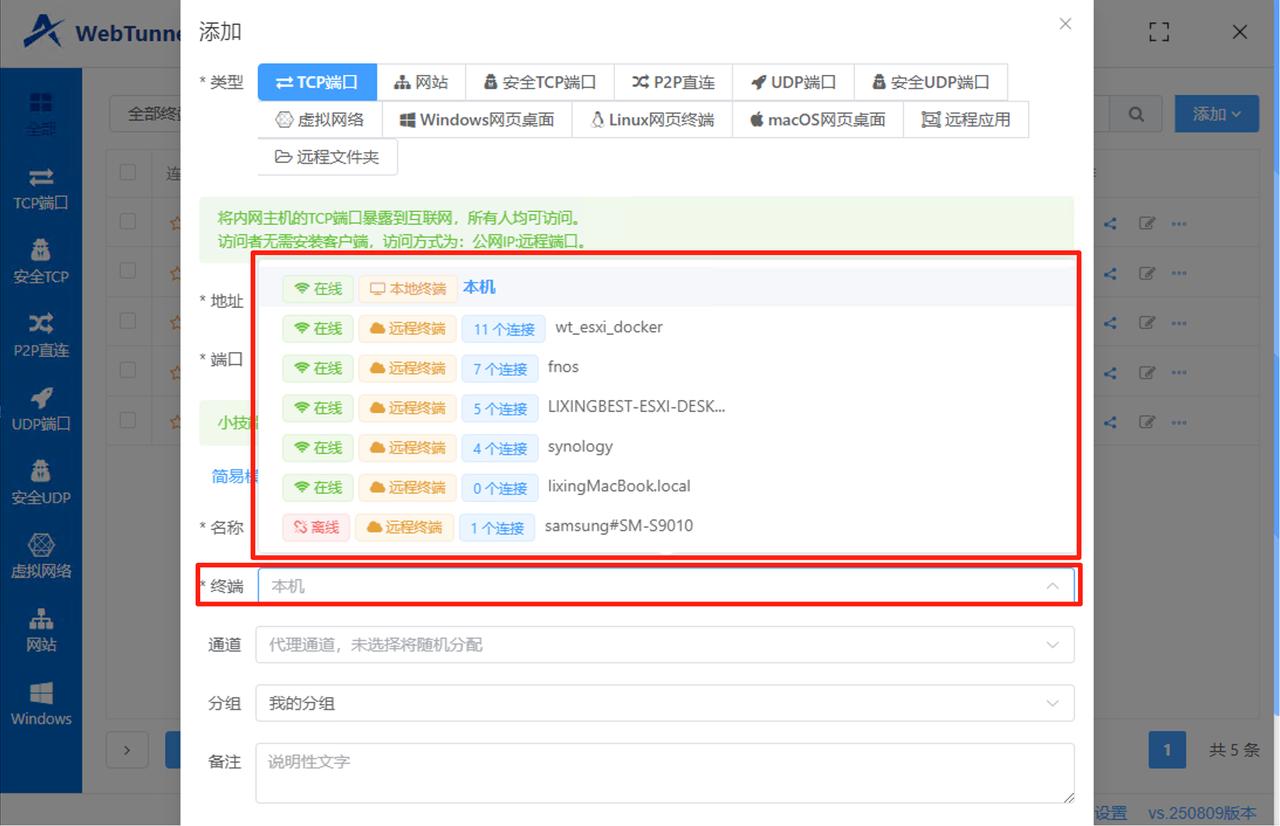Go to 安全UDP in the left sidebar
This screenshot has width=1280, height=826.
pyautogui.click(x=41, y=483)
